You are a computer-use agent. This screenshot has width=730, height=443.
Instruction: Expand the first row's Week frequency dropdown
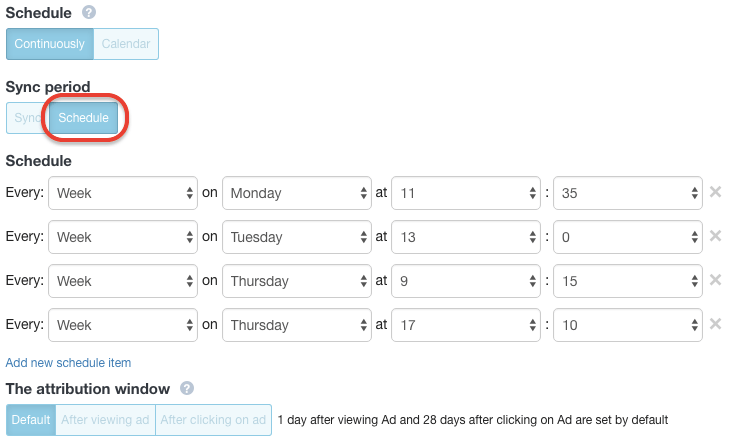pos(123,193)
